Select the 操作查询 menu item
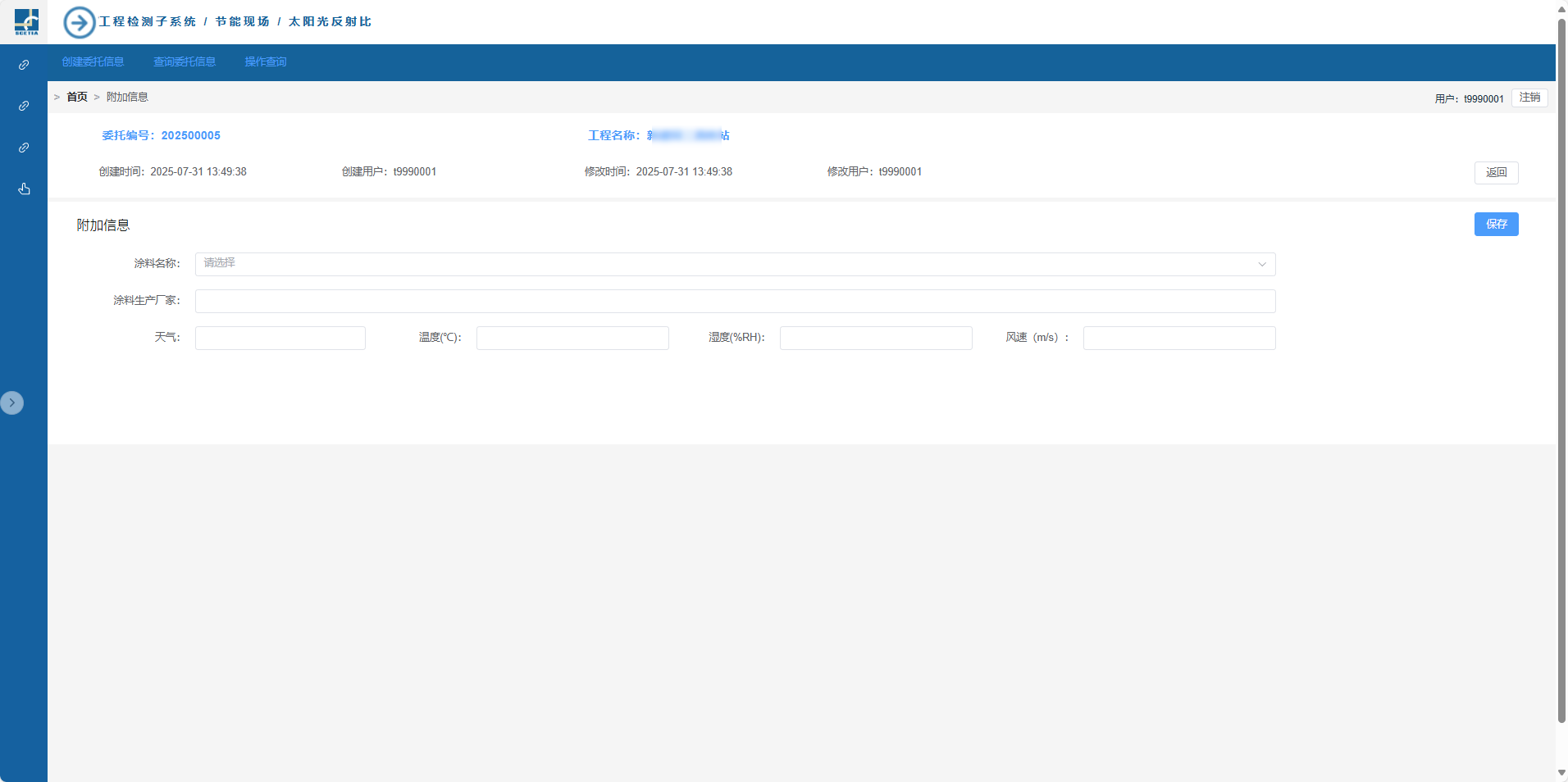The image size is (1568, 782). pos(266,62)
